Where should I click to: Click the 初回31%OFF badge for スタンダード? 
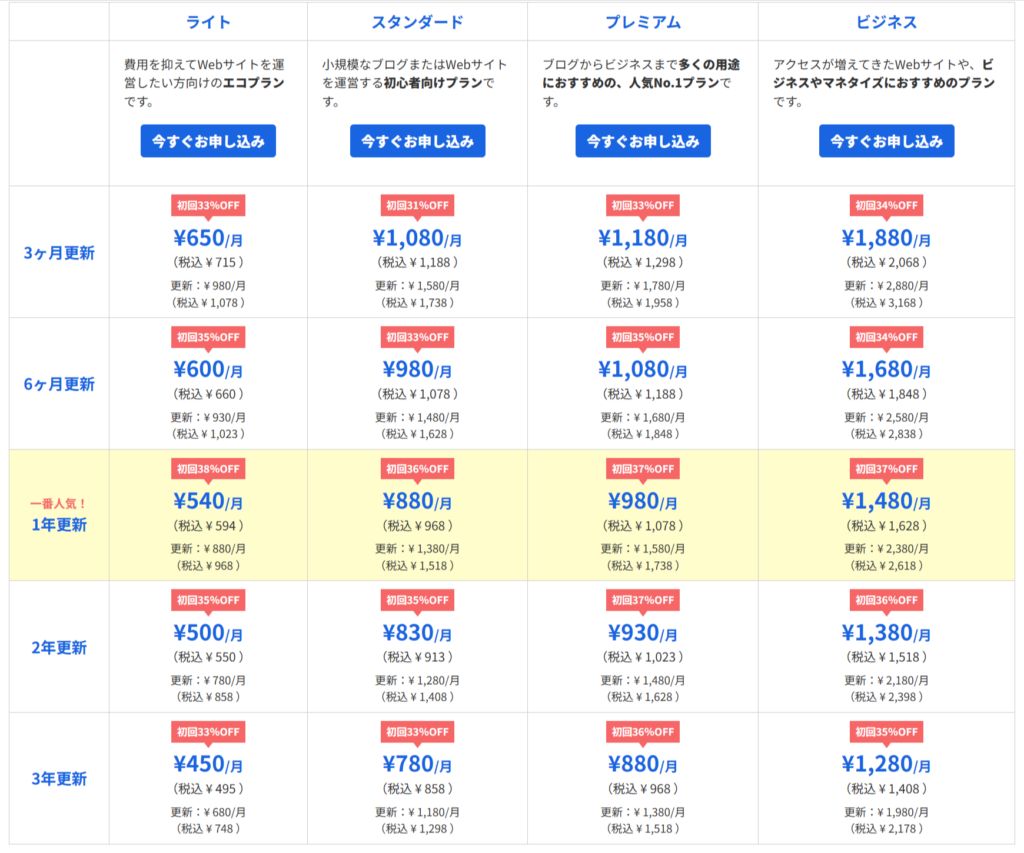pyautogui.click(x=417, y=206)
